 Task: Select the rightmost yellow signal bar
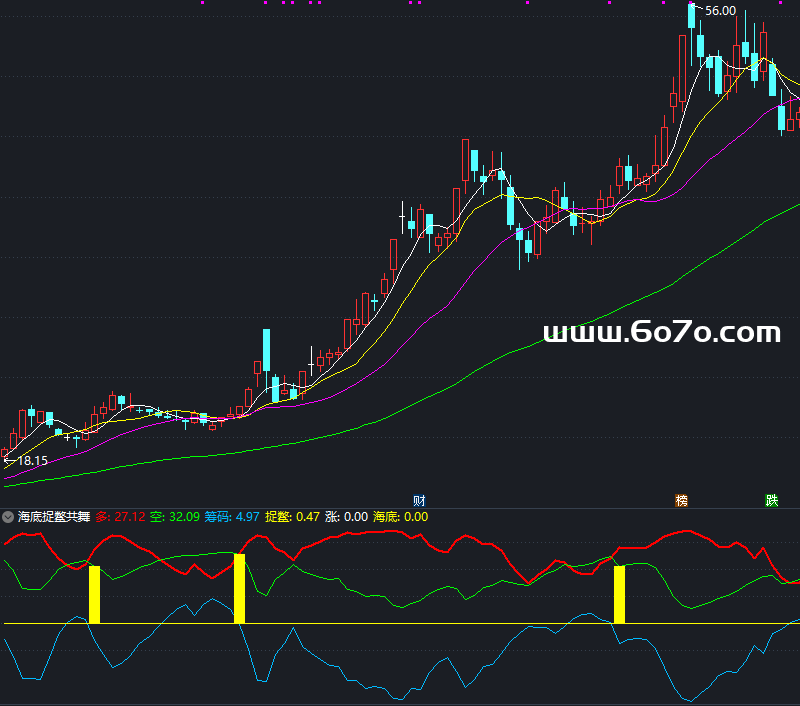click(x=619, y=595)
